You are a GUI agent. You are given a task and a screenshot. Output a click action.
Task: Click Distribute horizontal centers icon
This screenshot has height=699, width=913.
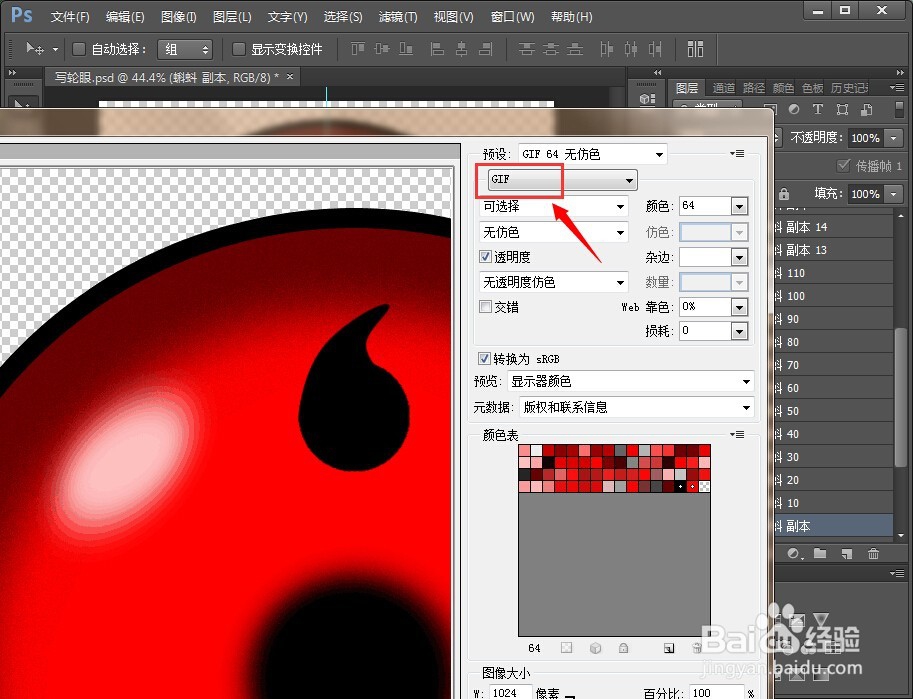[x=631, y=49]
